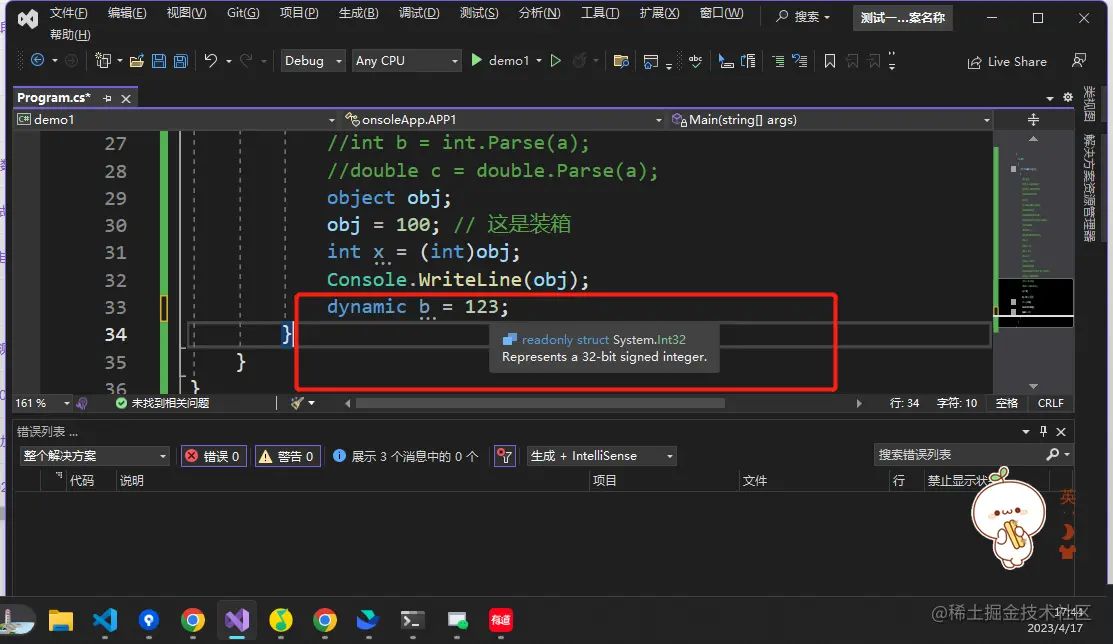The width and height of the screenshot is (1113, 644).
Task: Click the Save All double-disk icon
Action: point(181,61)
